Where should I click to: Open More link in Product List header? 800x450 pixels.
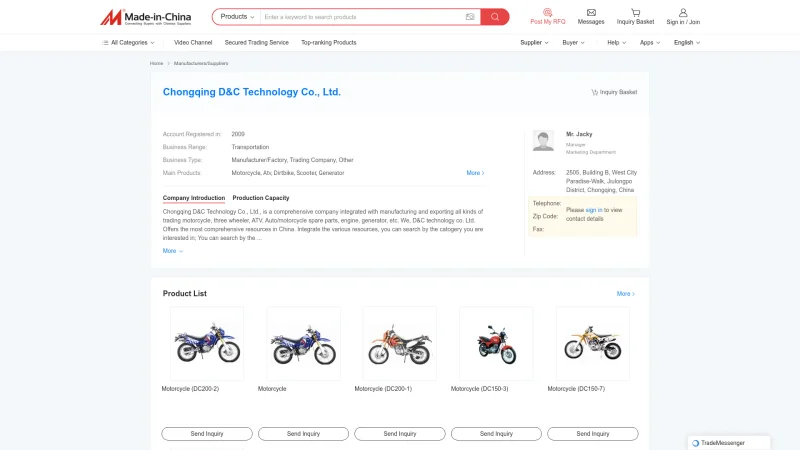pyautogui.click(x=626, y=294)
